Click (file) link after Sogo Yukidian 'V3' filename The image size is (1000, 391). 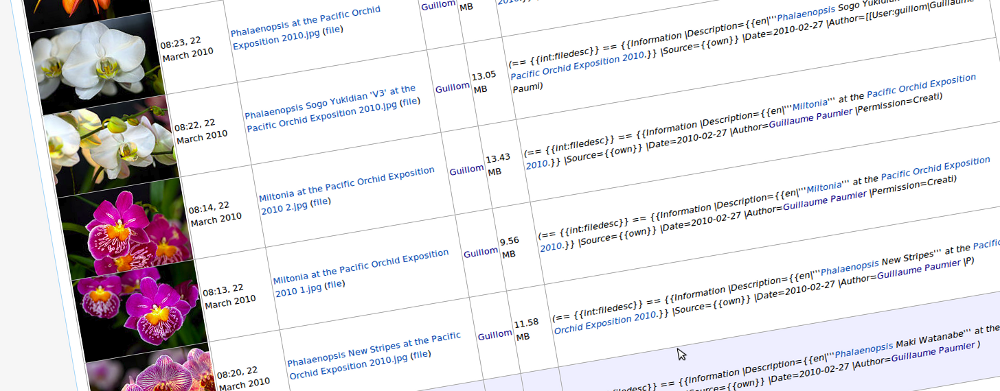(410, 101)
